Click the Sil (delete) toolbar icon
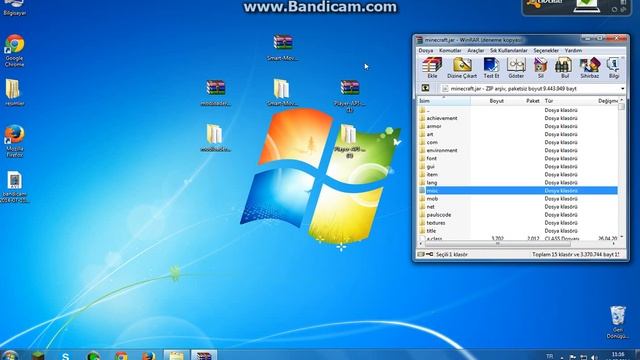Image resolution: width=640 pixels, height=360 pixels. point(540,68)
